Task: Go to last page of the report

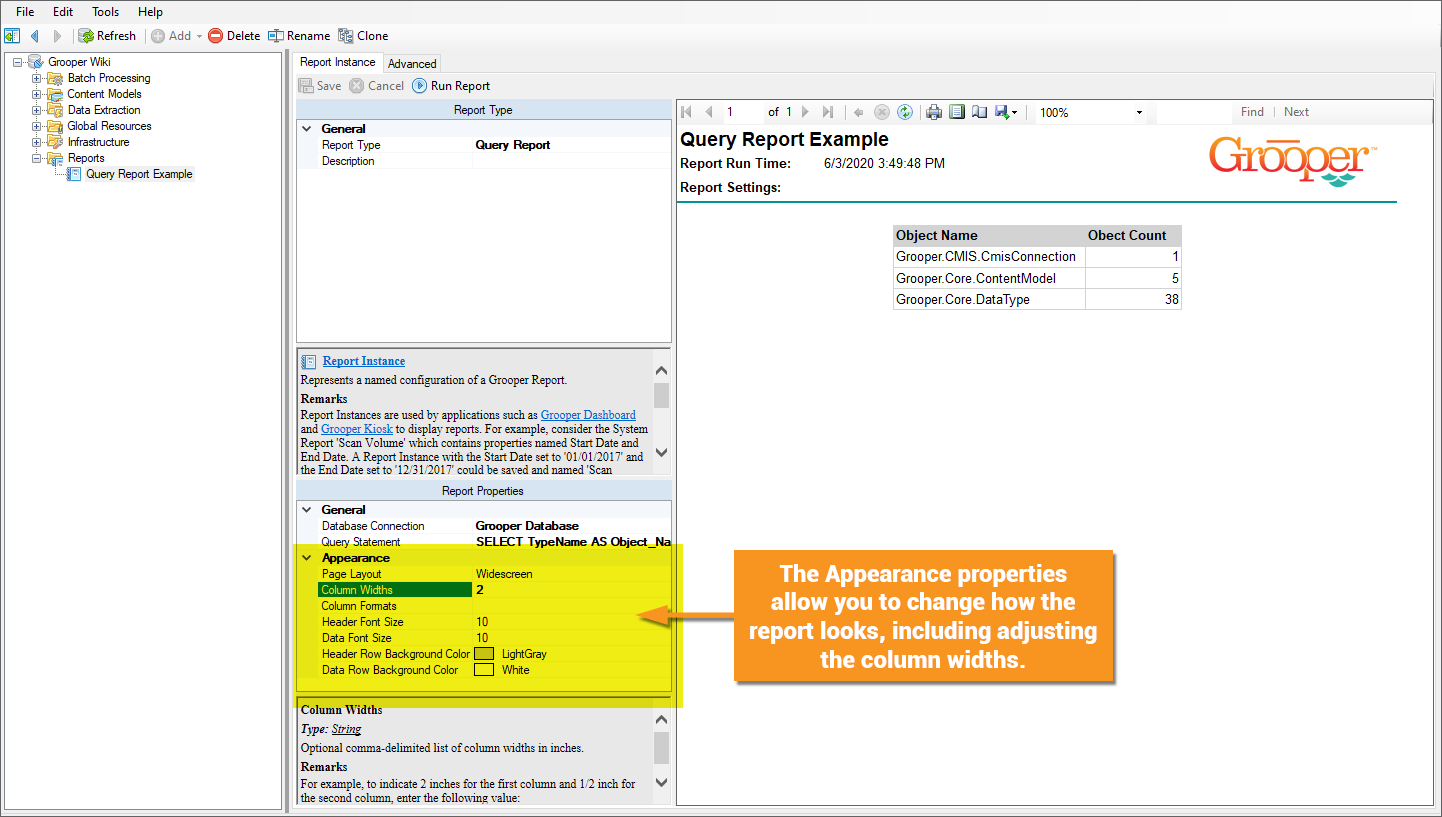Action: [x=828, y=112]
